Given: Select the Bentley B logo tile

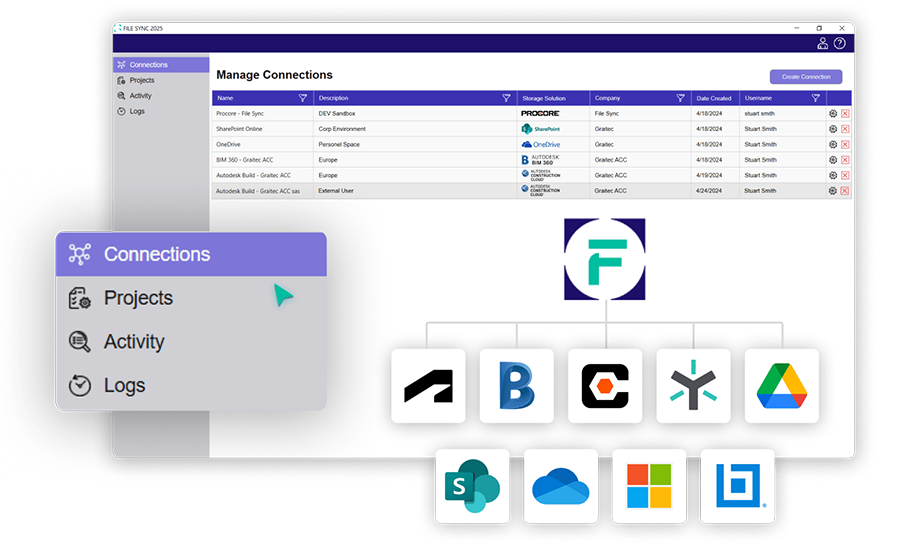Looking at the screenshot, I should point(517,386).
